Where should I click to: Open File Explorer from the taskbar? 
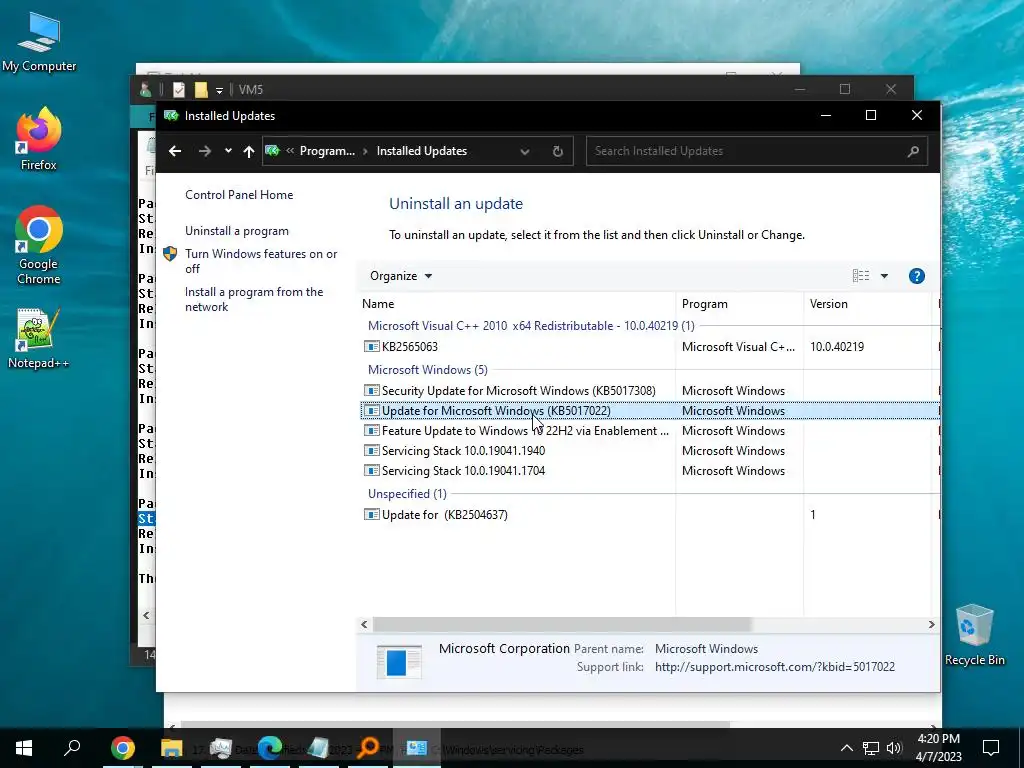(x=172, y=748)
